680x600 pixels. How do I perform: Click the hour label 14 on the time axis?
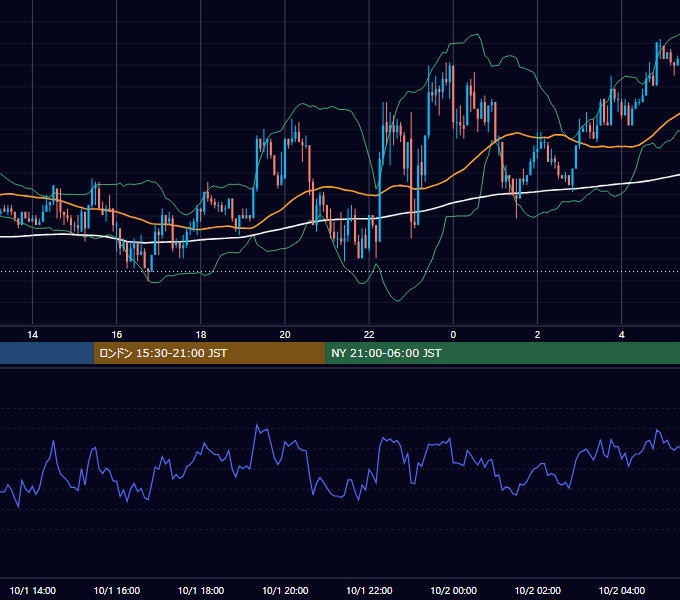(x=33, y=335)
